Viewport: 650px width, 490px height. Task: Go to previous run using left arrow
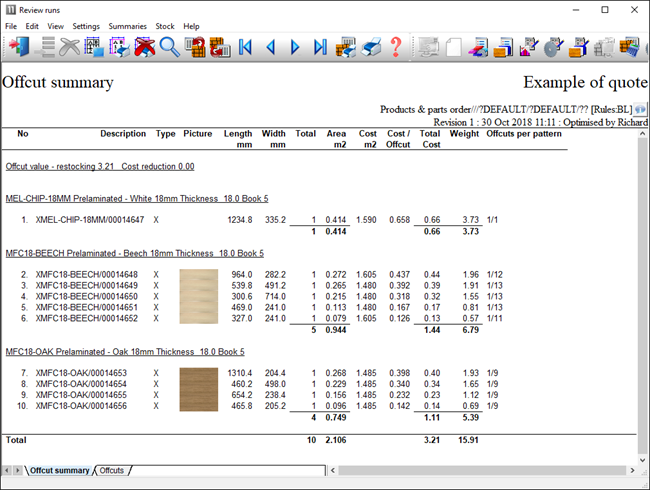pos(270,47)
